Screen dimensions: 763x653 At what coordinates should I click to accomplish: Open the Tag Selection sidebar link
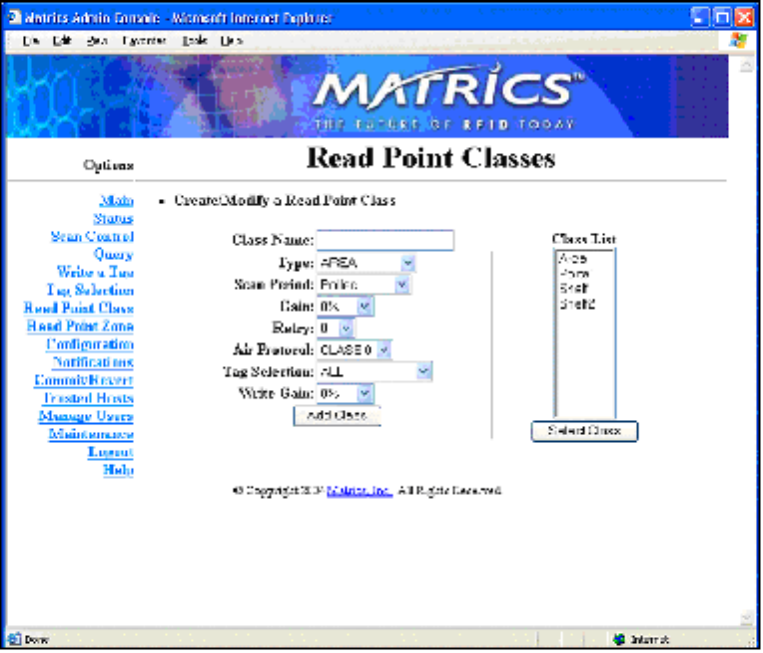[90, 291]
